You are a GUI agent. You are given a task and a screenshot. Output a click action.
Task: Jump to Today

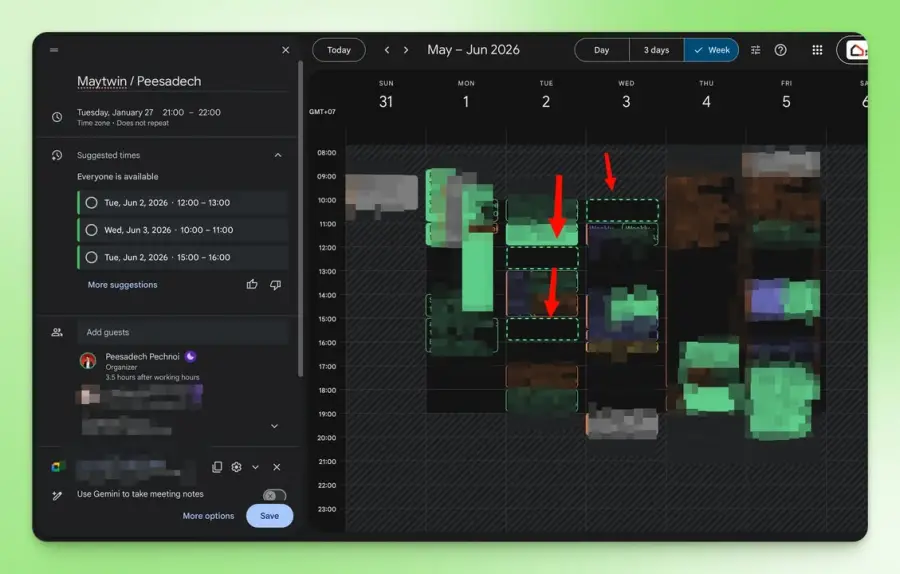pos(339,50)
